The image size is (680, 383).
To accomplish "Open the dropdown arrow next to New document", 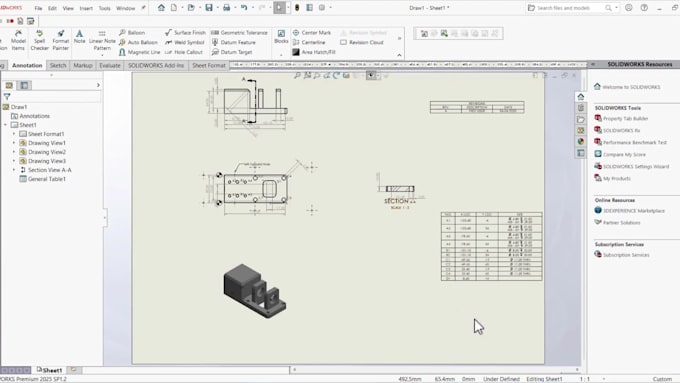I will [182, 8].
